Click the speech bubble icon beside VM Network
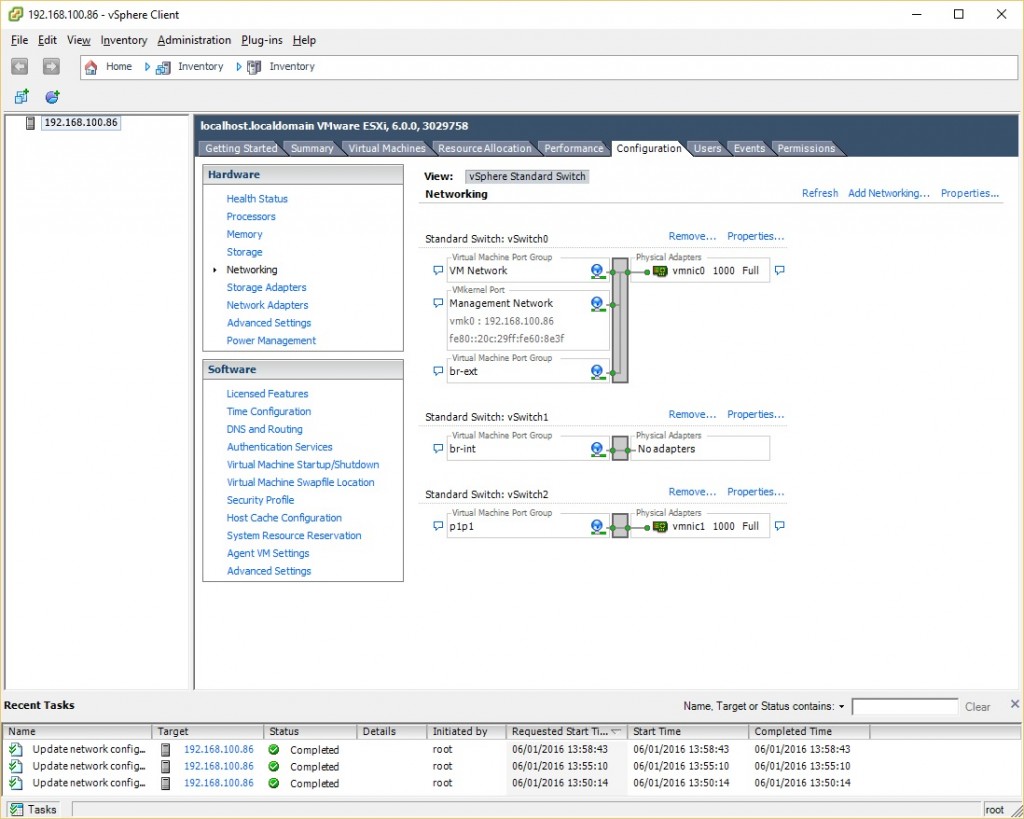Screen dimensions: 1024x819 pyautogui.click(x=437, y=270)
